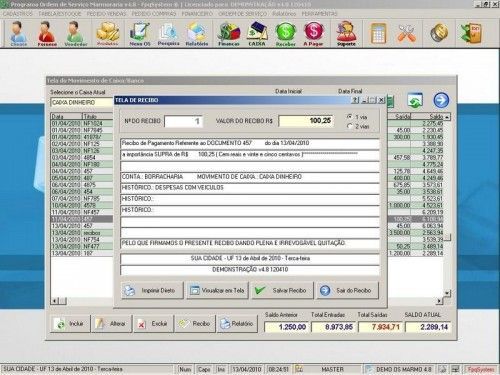The image size is (500, 375).
Task: Select the 13/04/2010 NF754 row
Action: coord(82,239)
